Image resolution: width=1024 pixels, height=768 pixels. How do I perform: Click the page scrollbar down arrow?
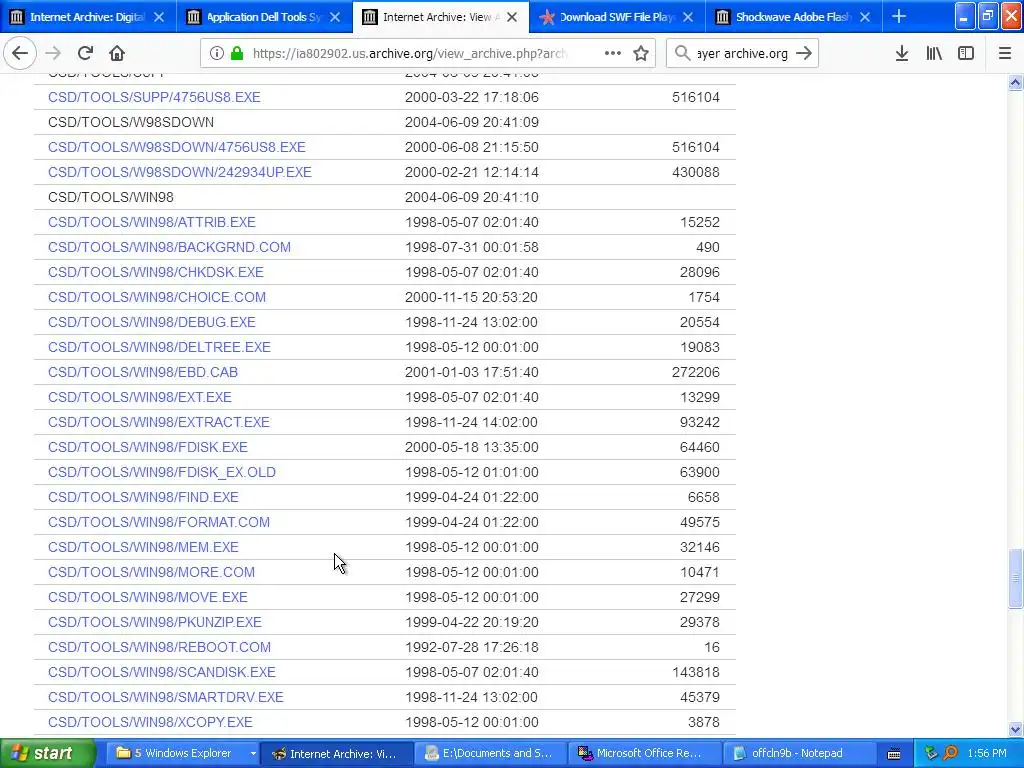pos(1016,729)
